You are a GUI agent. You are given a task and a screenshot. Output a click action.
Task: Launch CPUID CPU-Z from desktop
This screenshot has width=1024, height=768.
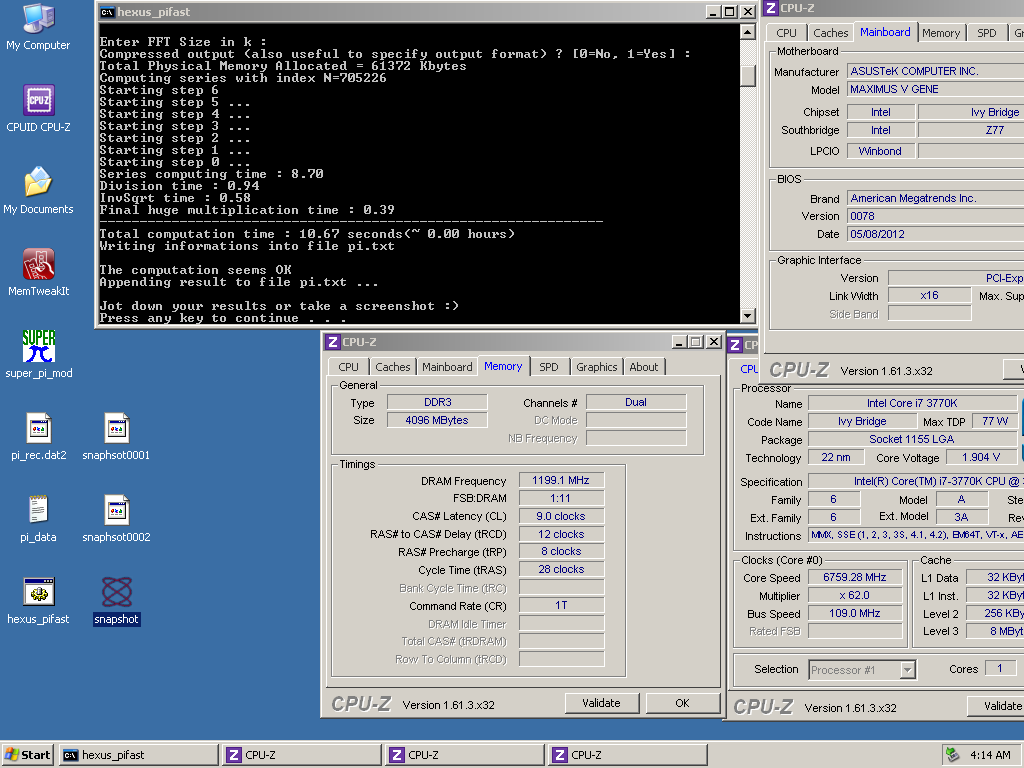(38, 102)
